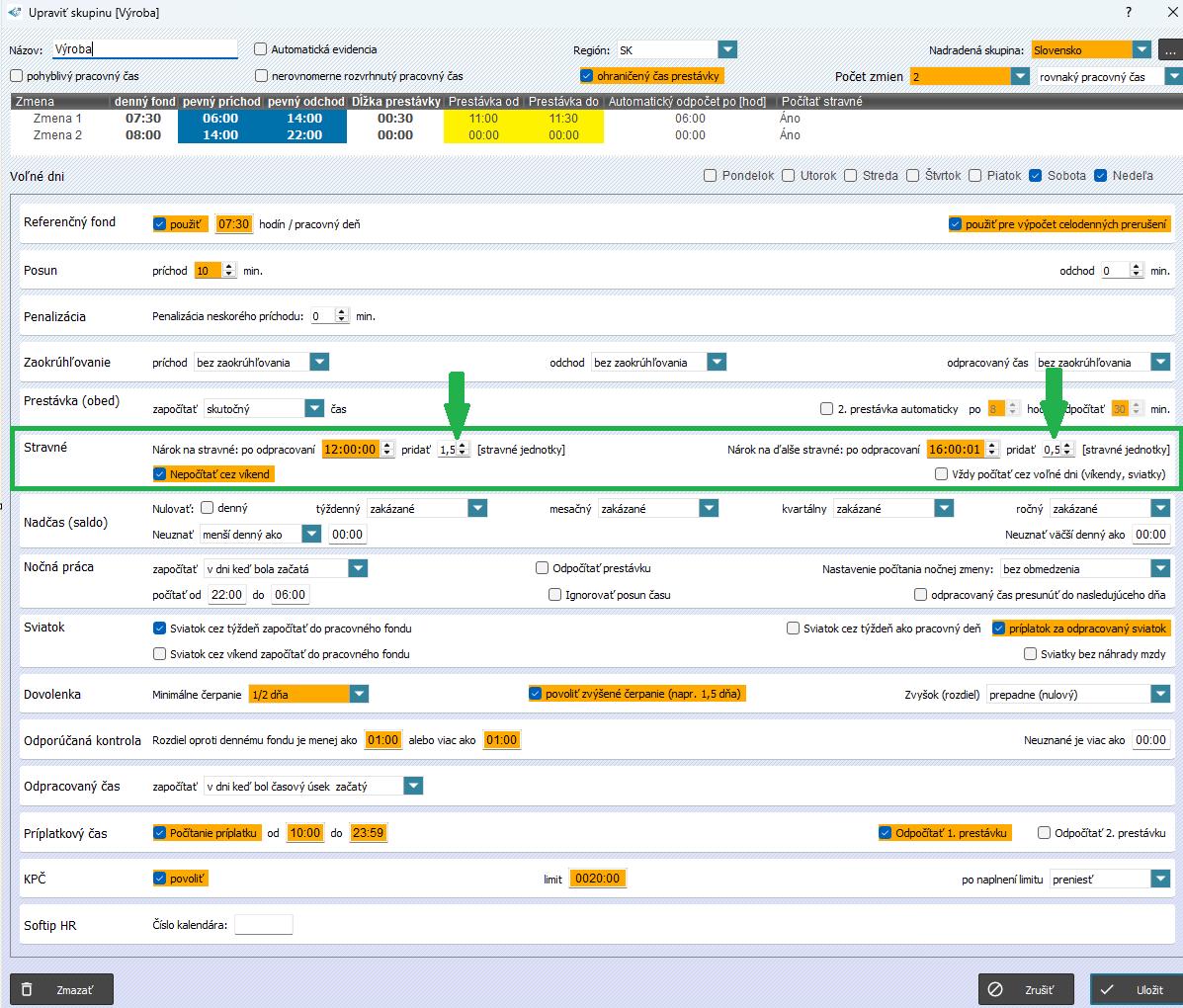This screenshot has width=1183, height=1008.
Task: Disable the Odpočítať 1. prestávku checkbox
Action: coord(885,833)
